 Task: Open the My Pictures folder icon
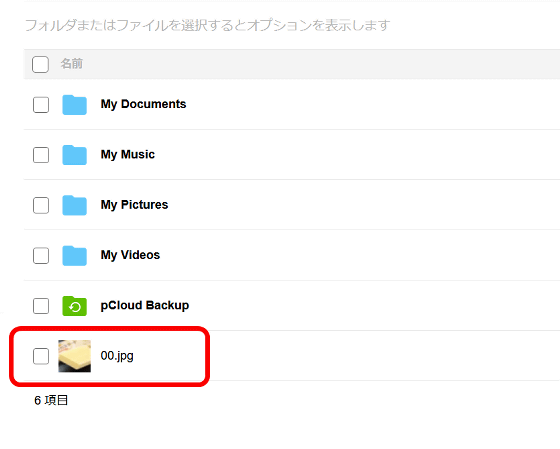pos(74,205)
